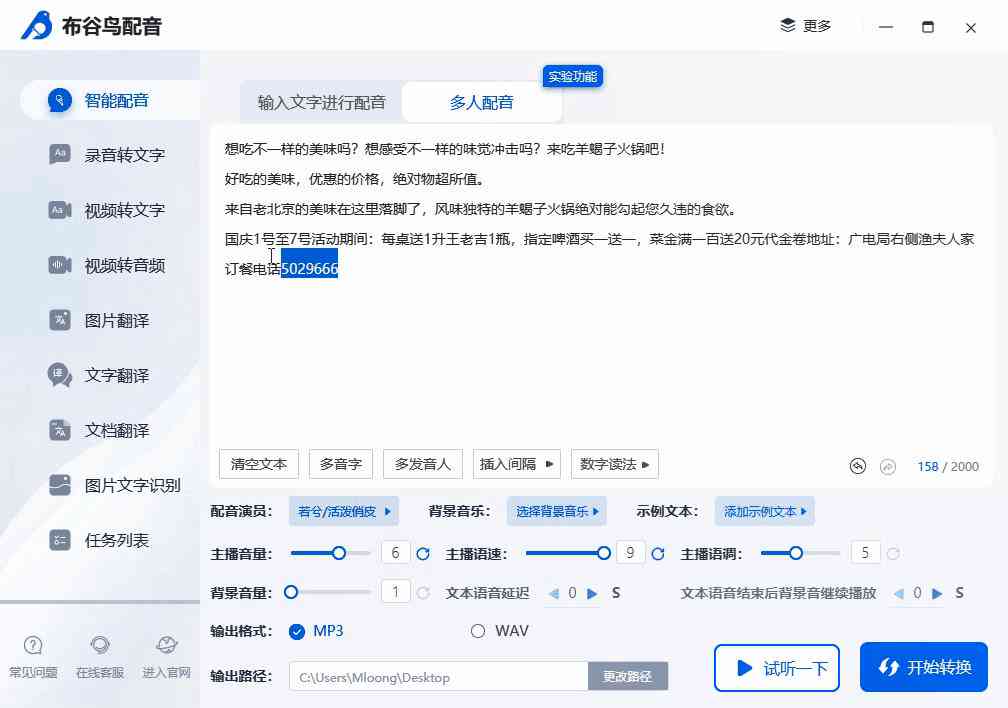Click the 文档翻译 sidebar icon
Viewport: 1008px width, 708px height.
(x=60, y=430)
